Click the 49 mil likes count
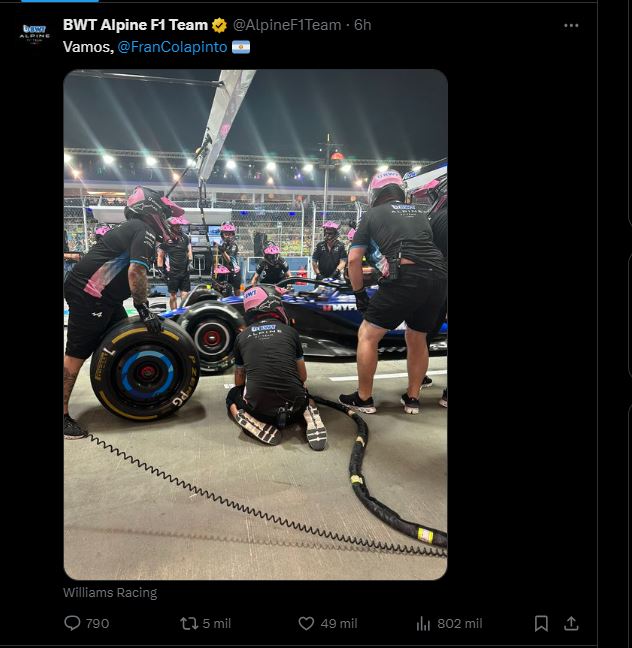Screen dimensions: 632x648 pyautogui.click(x=339, y=623)
